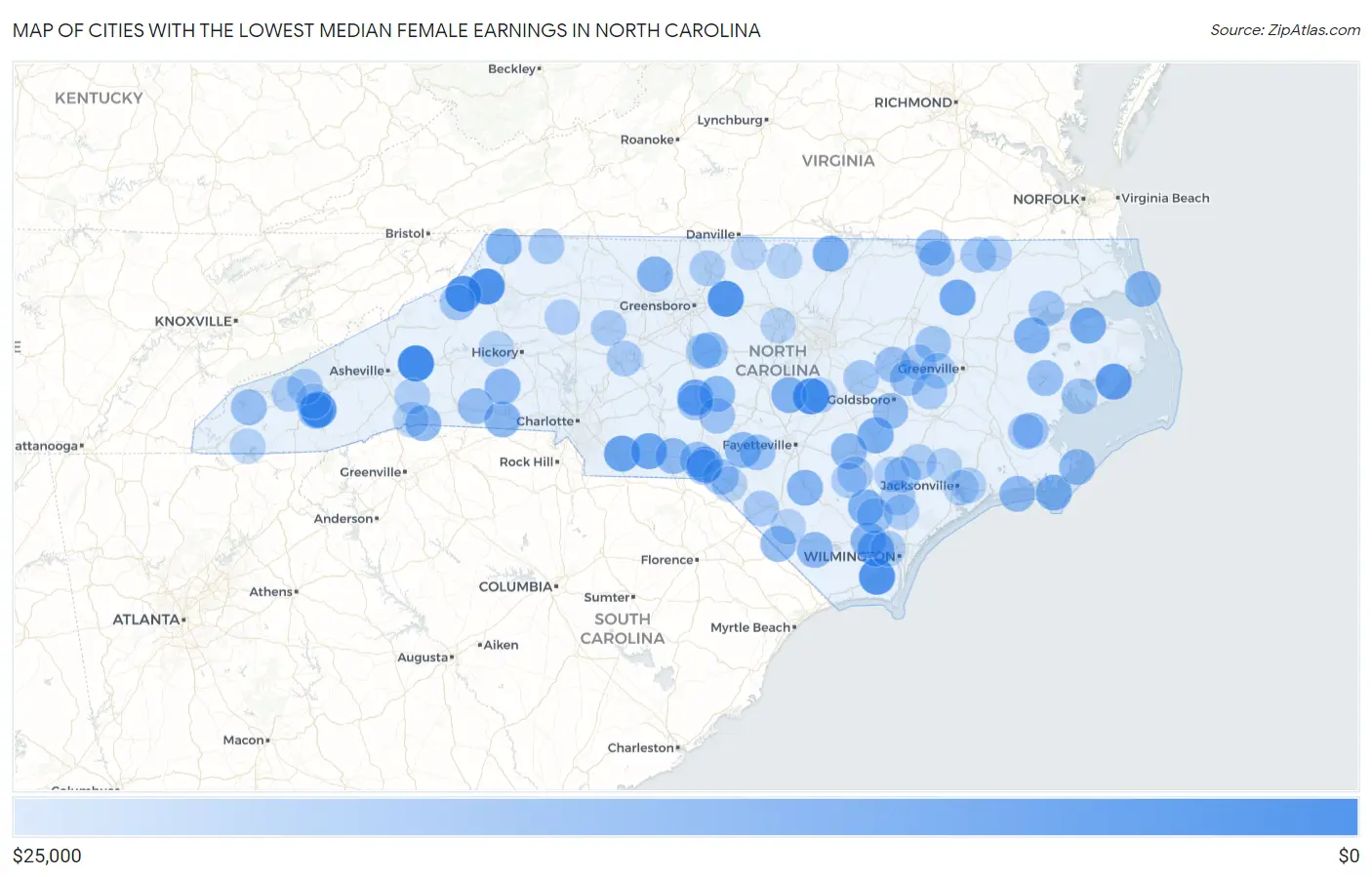Screen dimensions: 1372x877
Task: Click the Anderson city label
Action: pyautogui.click(x=343, y=519)
